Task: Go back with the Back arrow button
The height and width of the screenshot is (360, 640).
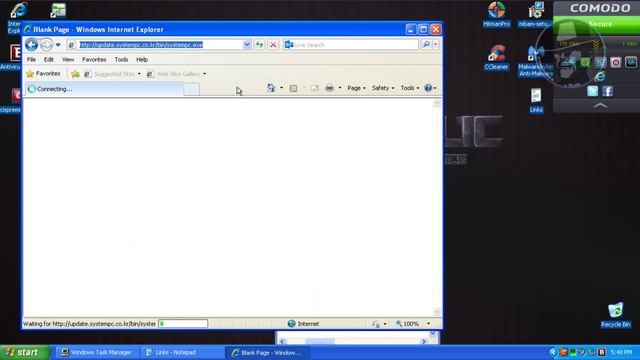Action: pos(31,44)
